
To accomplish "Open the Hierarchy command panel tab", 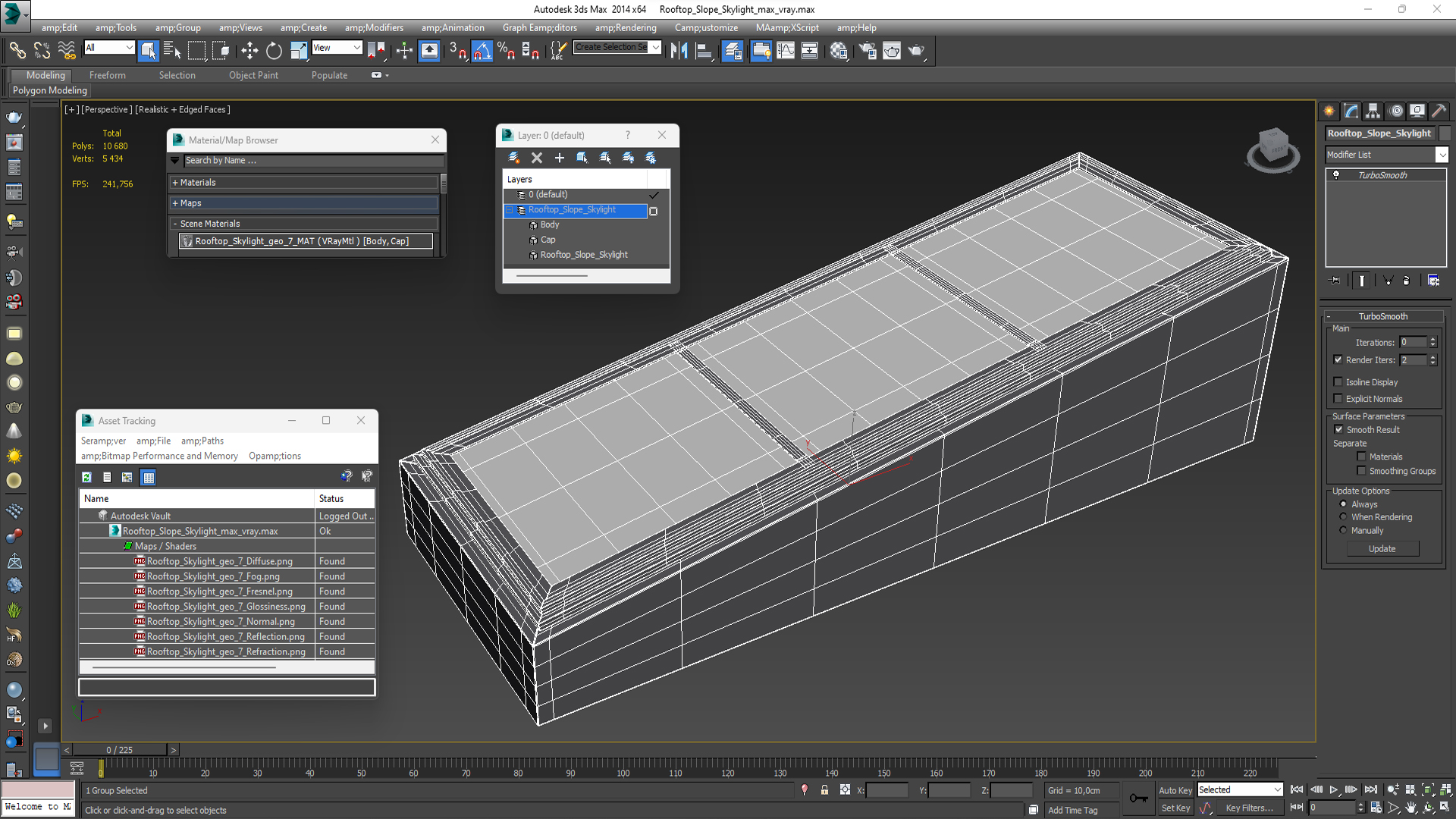I will click(x=1373, y=111).
